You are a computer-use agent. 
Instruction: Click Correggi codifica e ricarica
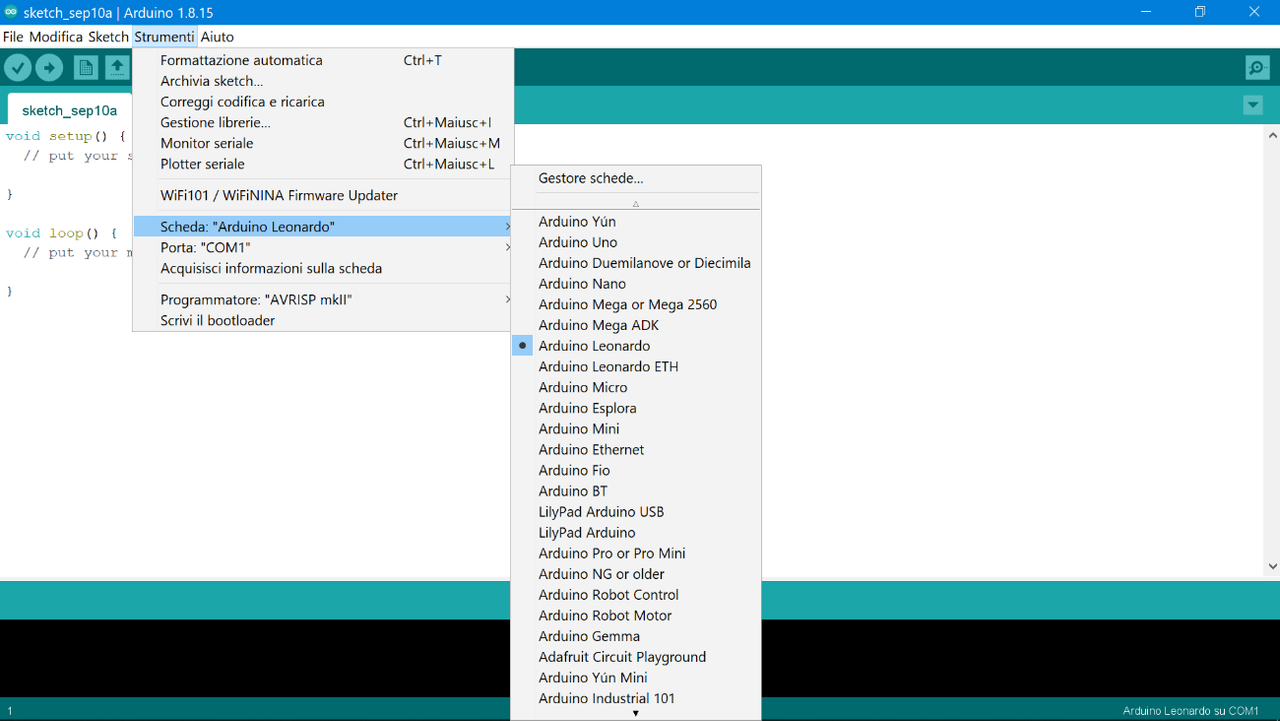[x=323, y=102]
